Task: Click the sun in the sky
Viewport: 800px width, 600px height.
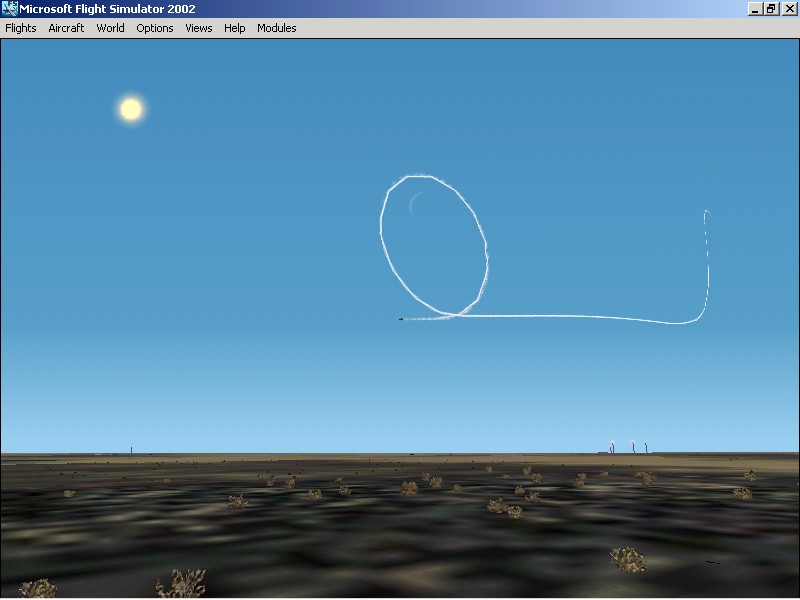Action: coord(131,109)
